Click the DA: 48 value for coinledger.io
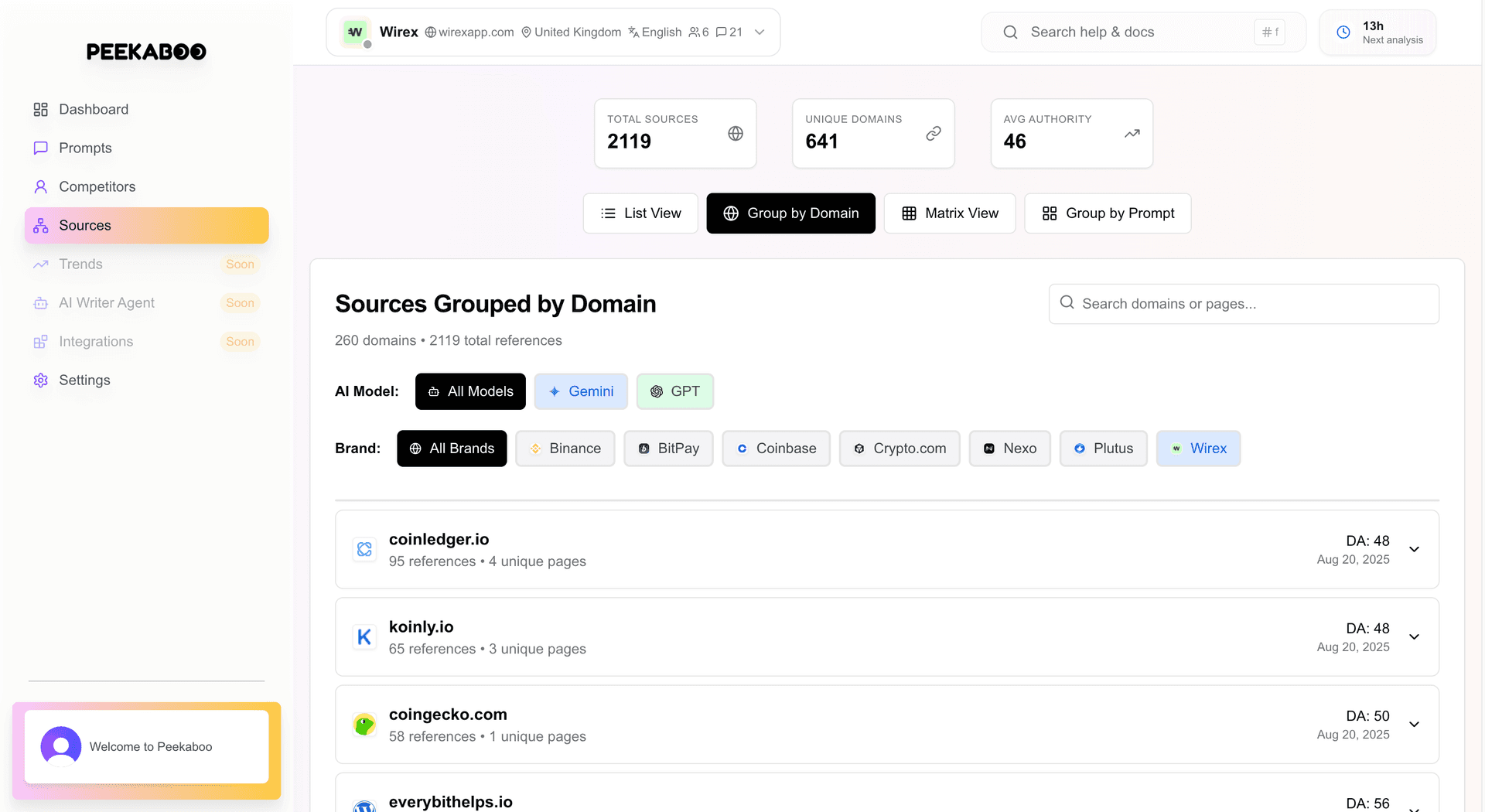The height and width of the screenshot is (812, 1485). (1367, 541)
